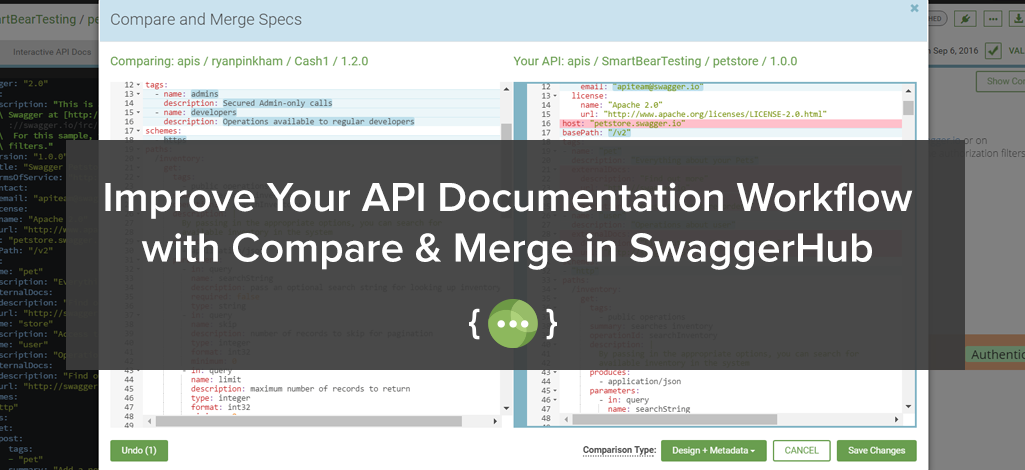
Task: Click right arrow of right editor horizontal scrollbar
Action: point(897,419)
